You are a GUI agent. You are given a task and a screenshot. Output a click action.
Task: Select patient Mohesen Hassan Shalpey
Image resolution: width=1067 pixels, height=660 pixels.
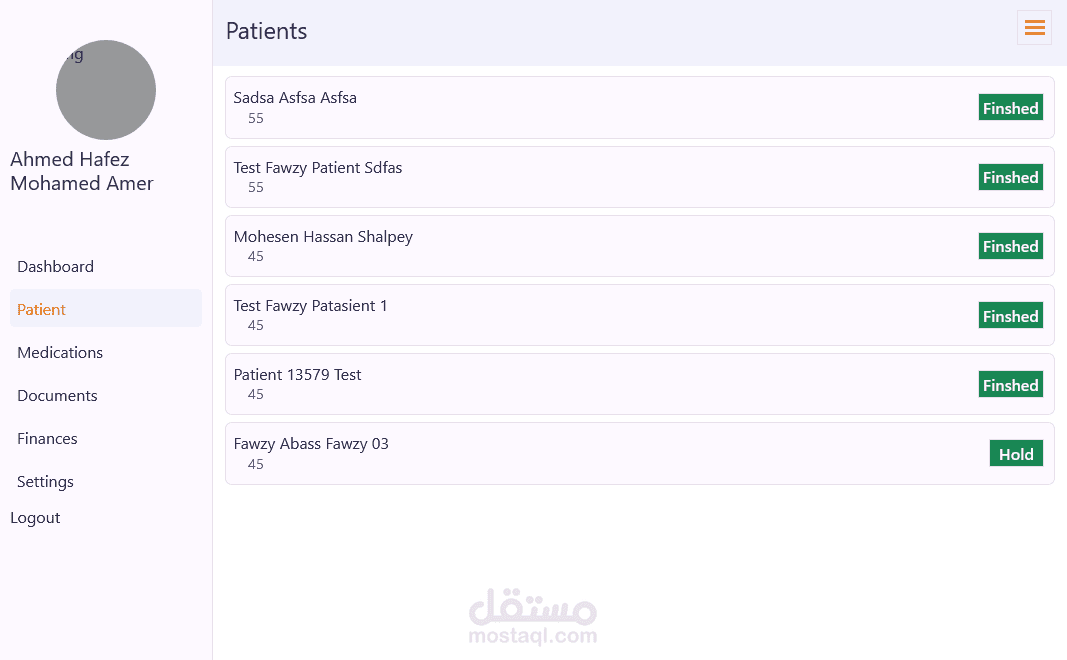click(x=323, y=237)
